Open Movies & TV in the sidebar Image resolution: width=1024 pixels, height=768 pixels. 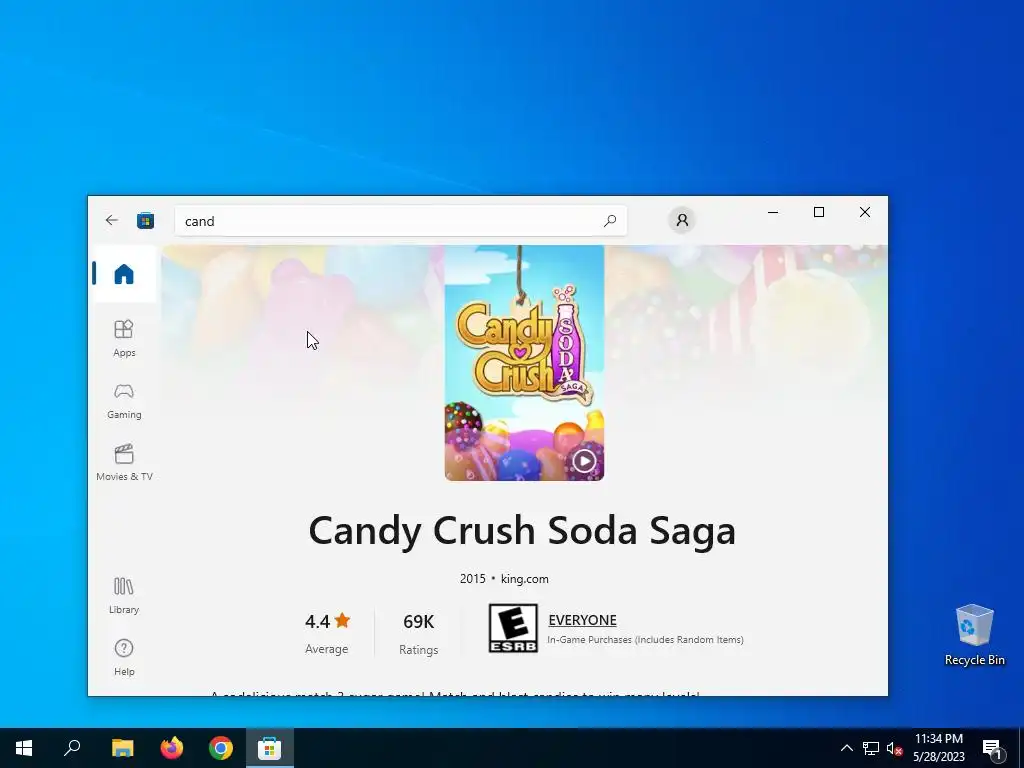pyautogui.click(x=124, y=462)
